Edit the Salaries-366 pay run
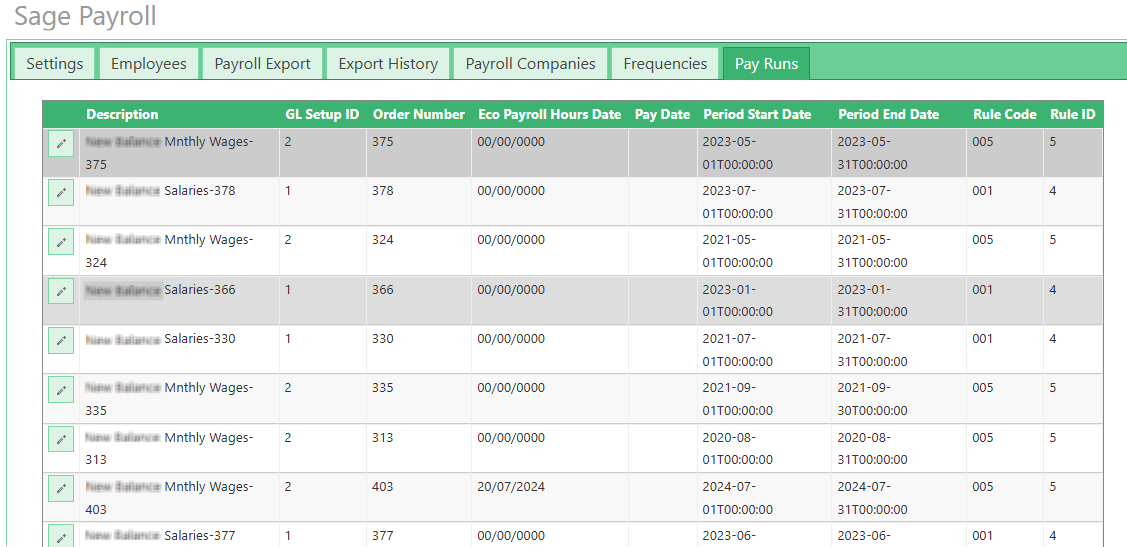Image resolution: width=1127 pixels, height=547 pixels. (x=61, y=291)
